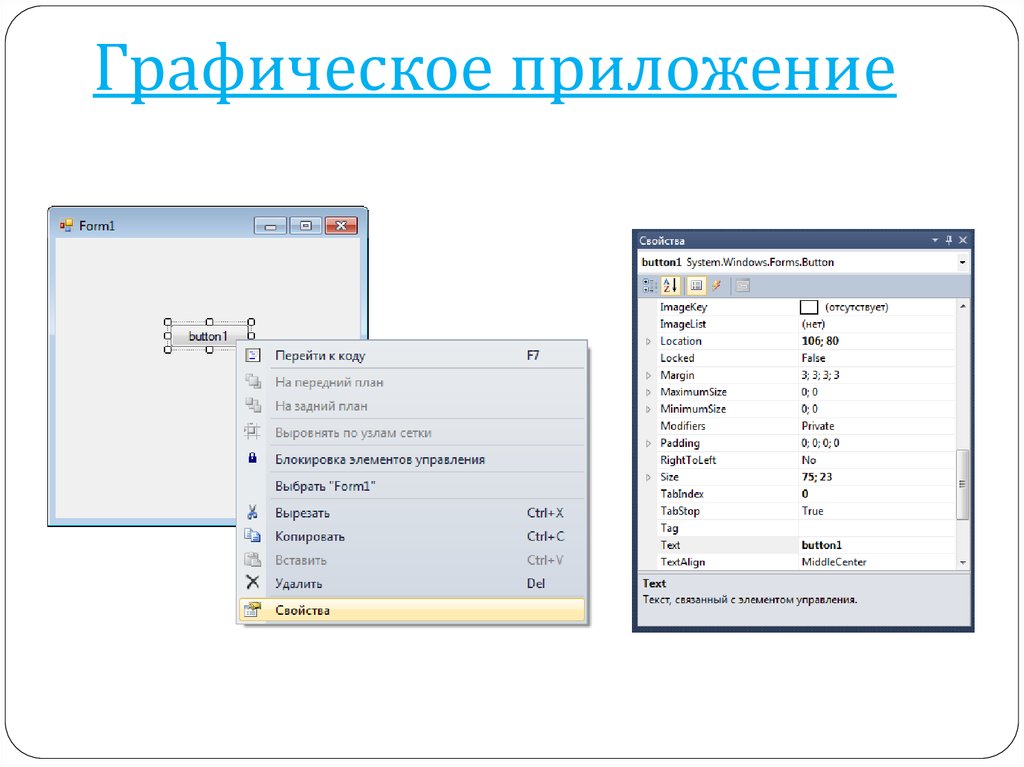Choose Свойства in the context menu
Screen dimensions: 1024x767
(x=302, y=610)
